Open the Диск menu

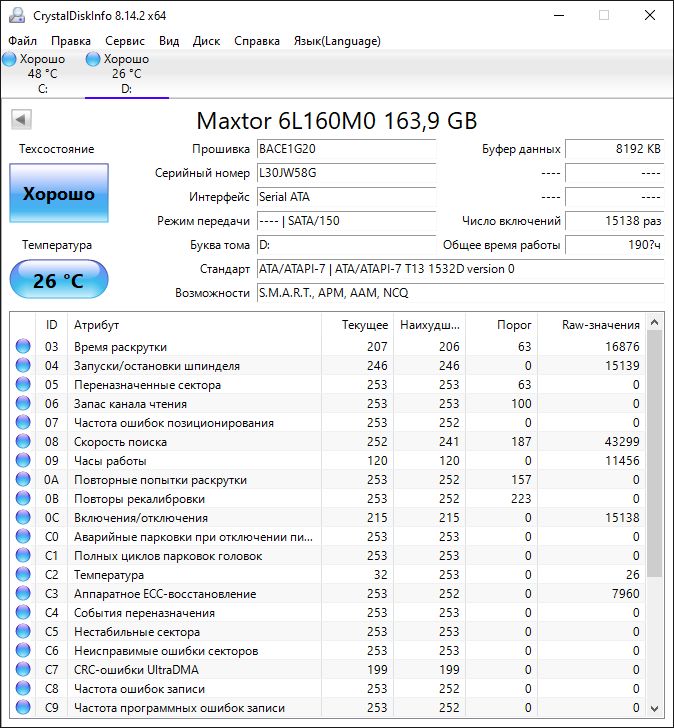click(x=206, y=41)
